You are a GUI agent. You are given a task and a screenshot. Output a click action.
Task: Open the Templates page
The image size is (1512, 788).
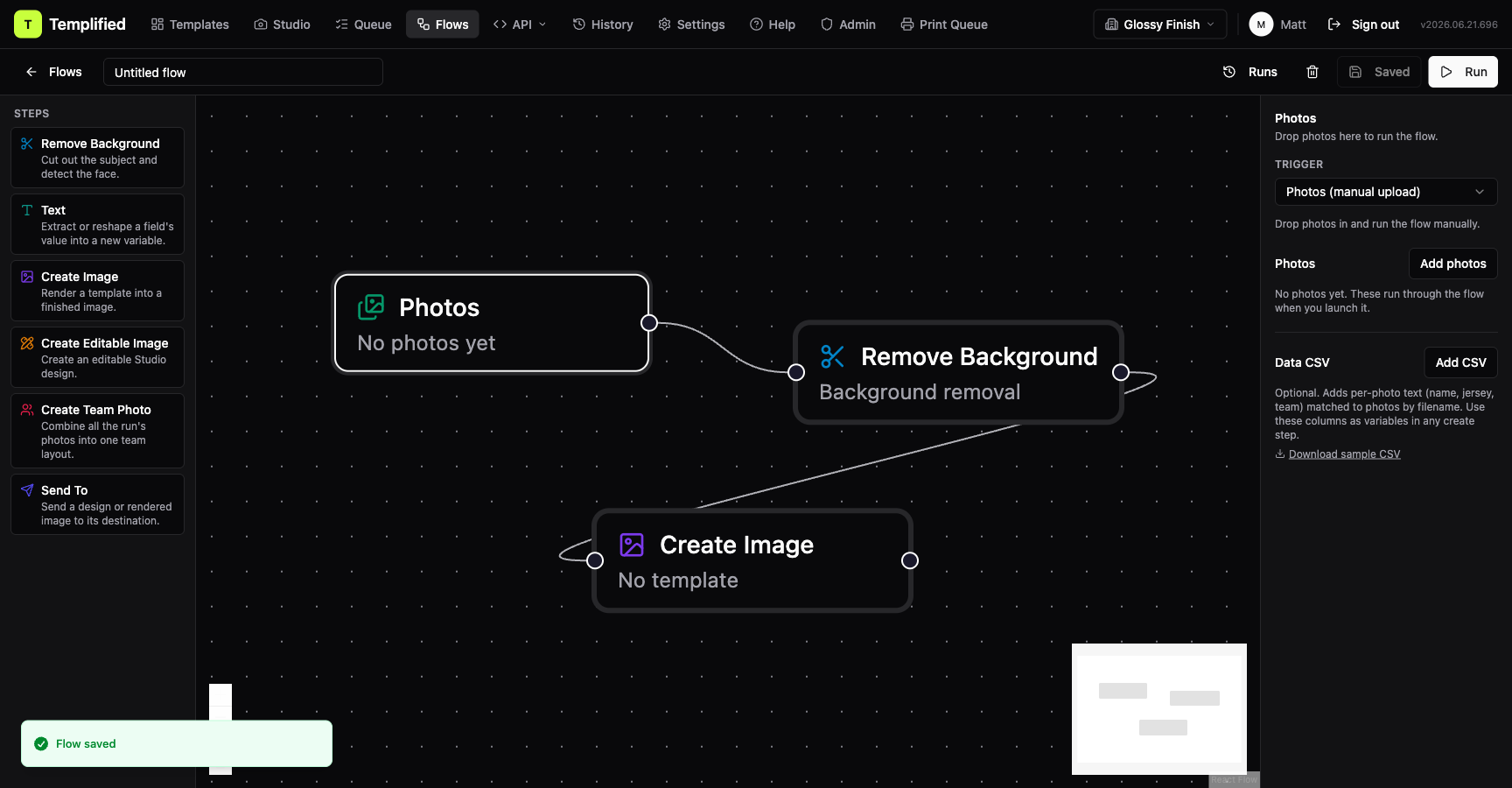[x=190, y=25]
